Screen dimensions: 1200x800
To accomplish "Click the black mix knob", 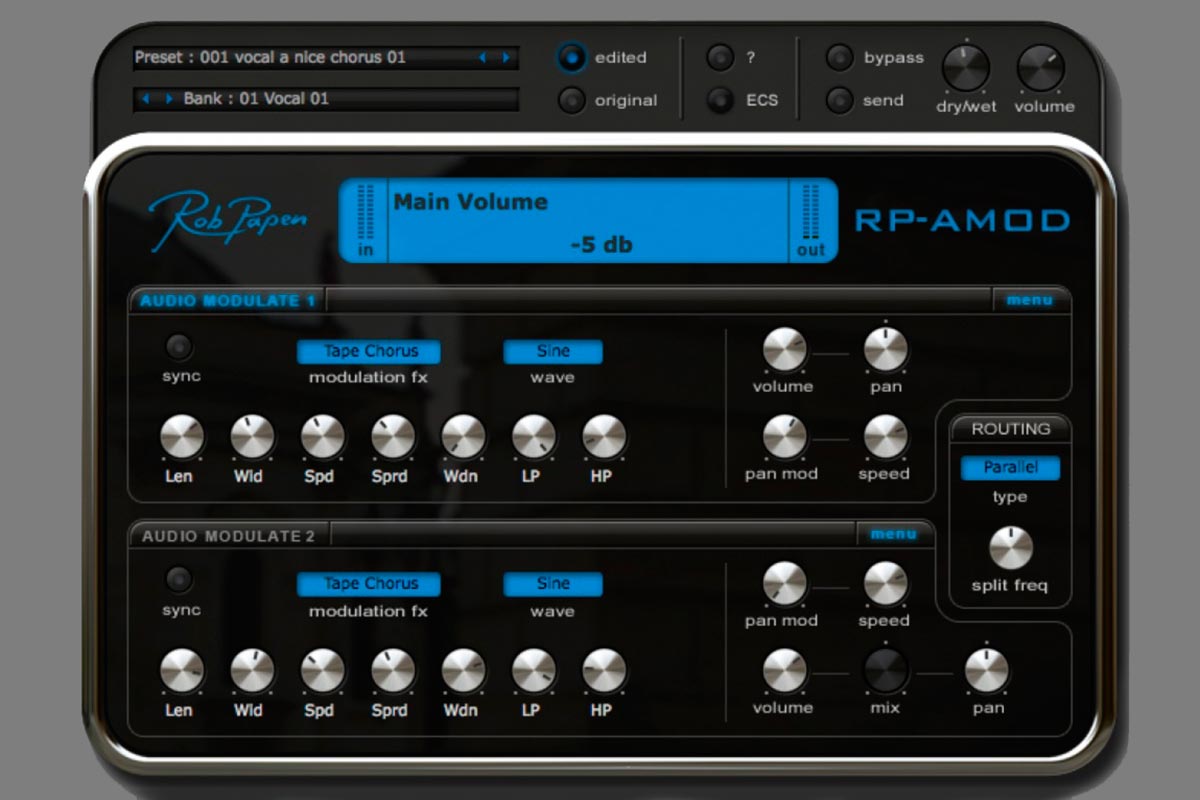I will coord(886,671).
